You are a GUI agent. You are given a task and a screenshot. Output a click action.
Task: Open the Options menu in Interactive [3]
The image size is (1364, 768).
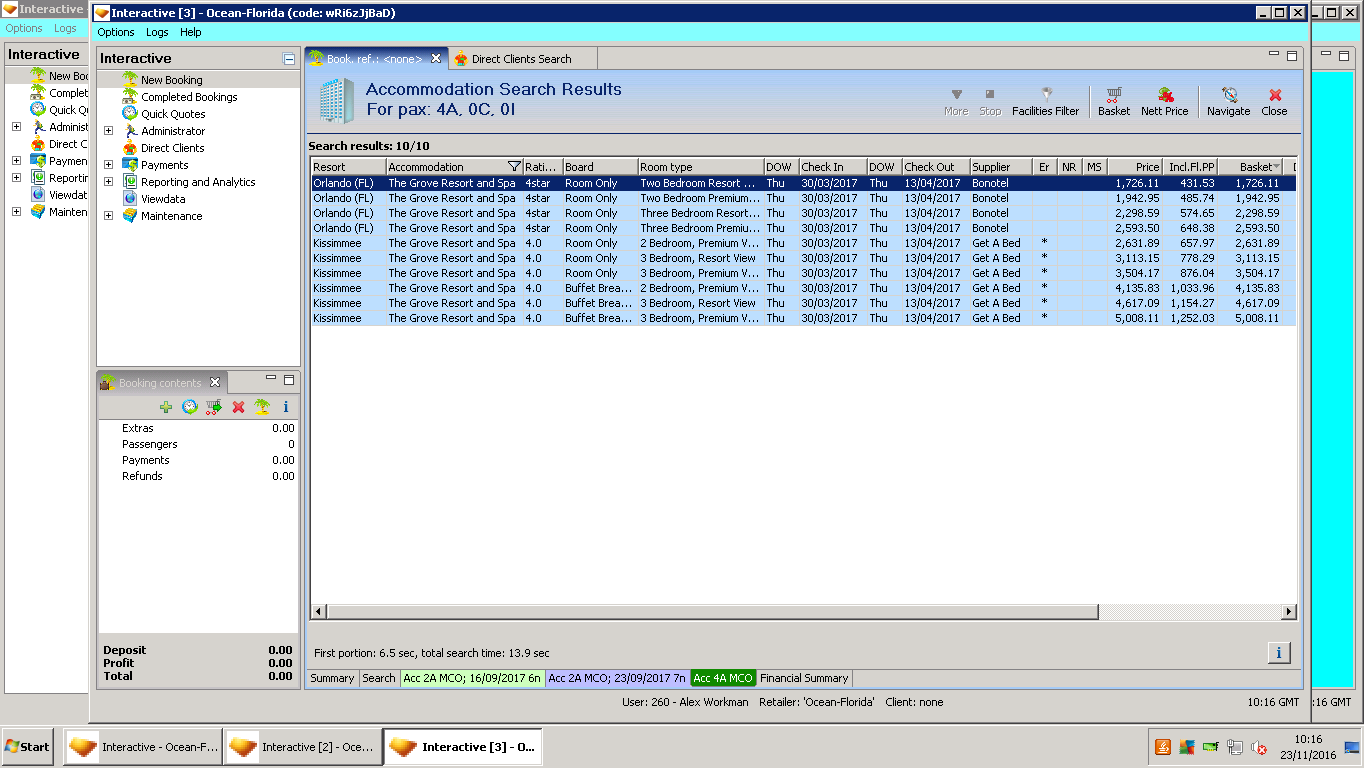(116, 32)
